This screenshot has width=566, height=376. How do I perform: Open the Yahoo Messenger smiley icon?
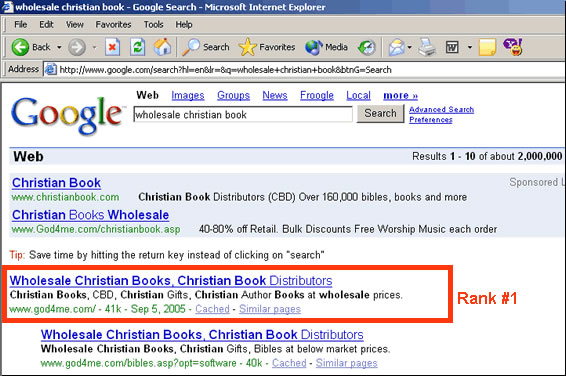pos(513,47)
